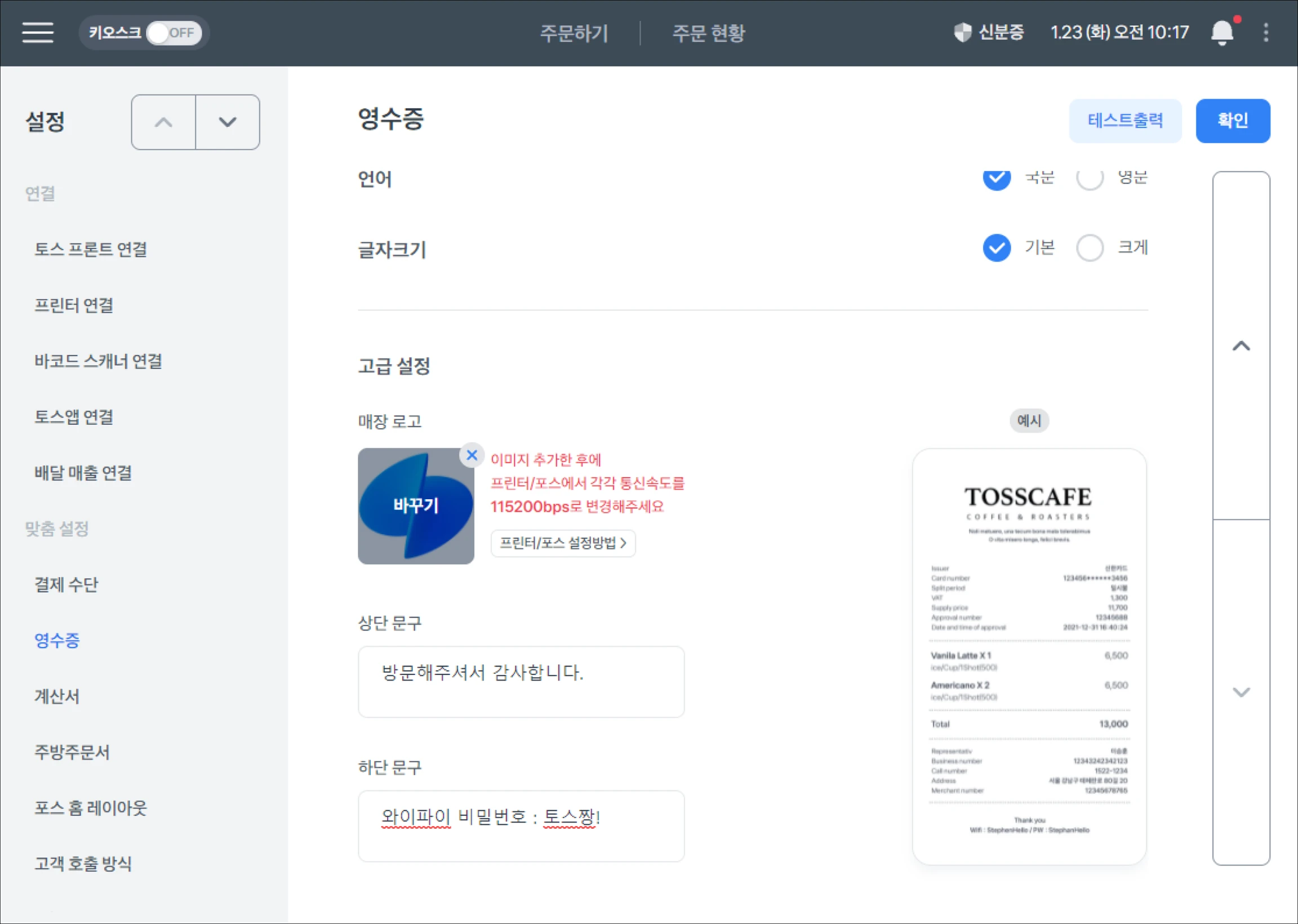Choose the 영문 language option
Screen dimensions: 1298x924
tap(1090, 179)
